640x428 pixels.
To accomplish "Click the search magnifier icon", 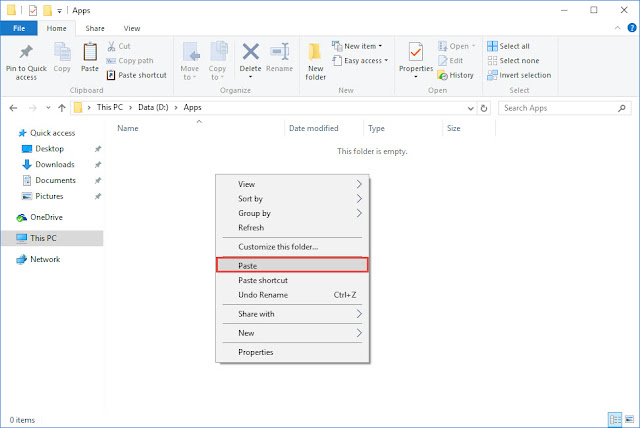I will 622,108.
